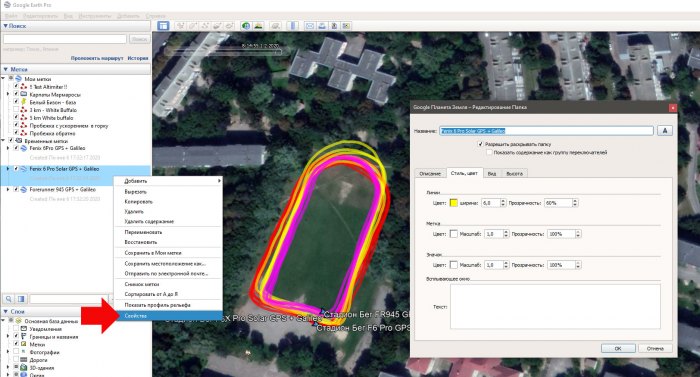Expand the Карпаты Мармаросы folder
The width and height of the screenshot is (700, 377).
pyautogui.click(x=8, y=94)
